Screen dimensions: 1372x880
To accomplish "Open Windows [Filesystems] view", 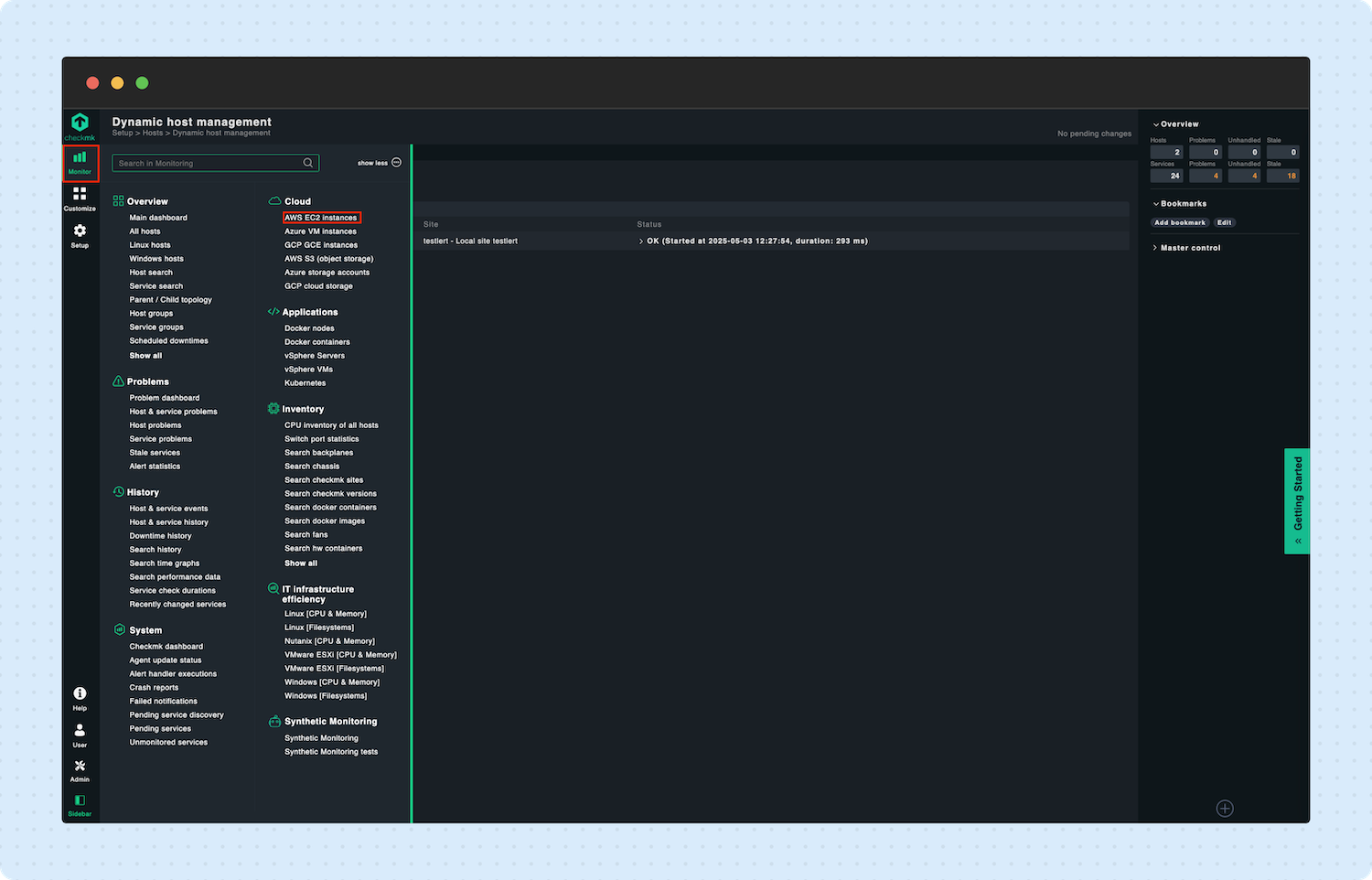I will (x=326, y=696).
